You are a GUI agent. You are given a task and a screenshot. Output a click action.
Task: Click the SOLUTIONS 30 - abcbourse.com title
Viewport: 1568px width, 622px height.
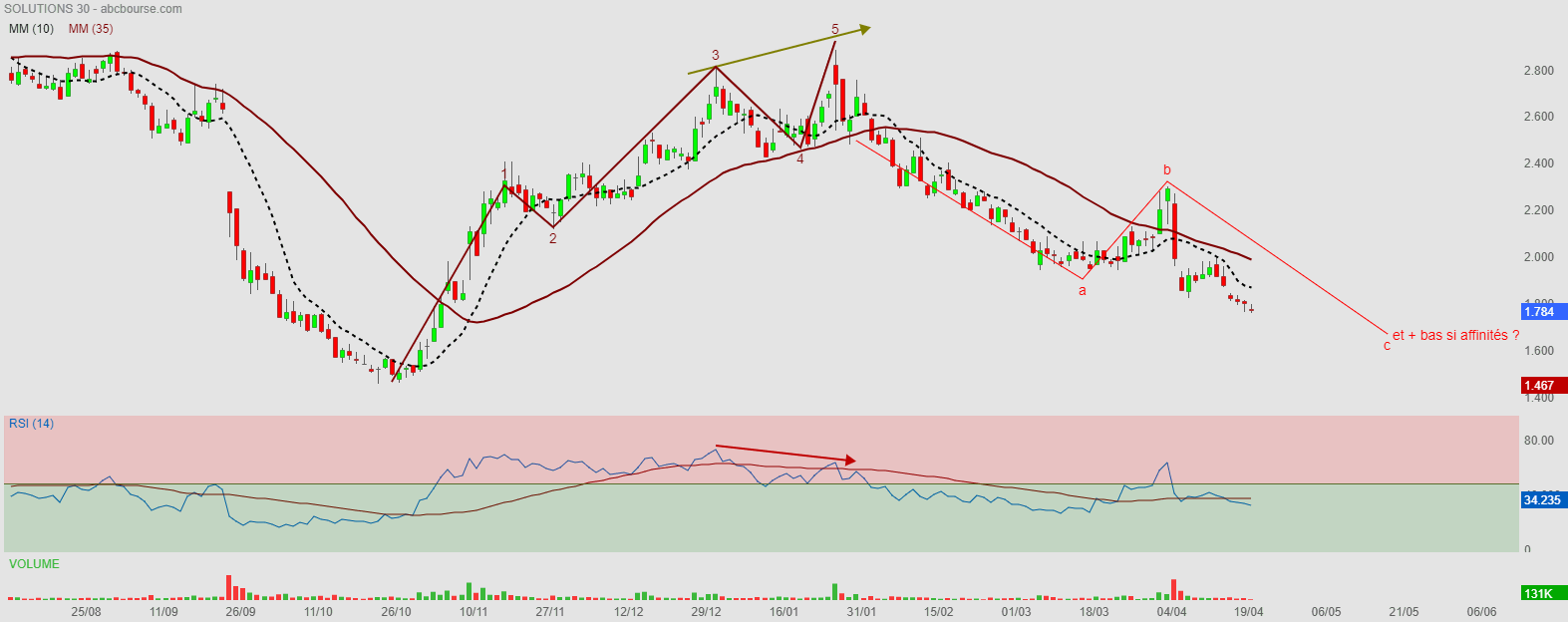tap(93, 9)
